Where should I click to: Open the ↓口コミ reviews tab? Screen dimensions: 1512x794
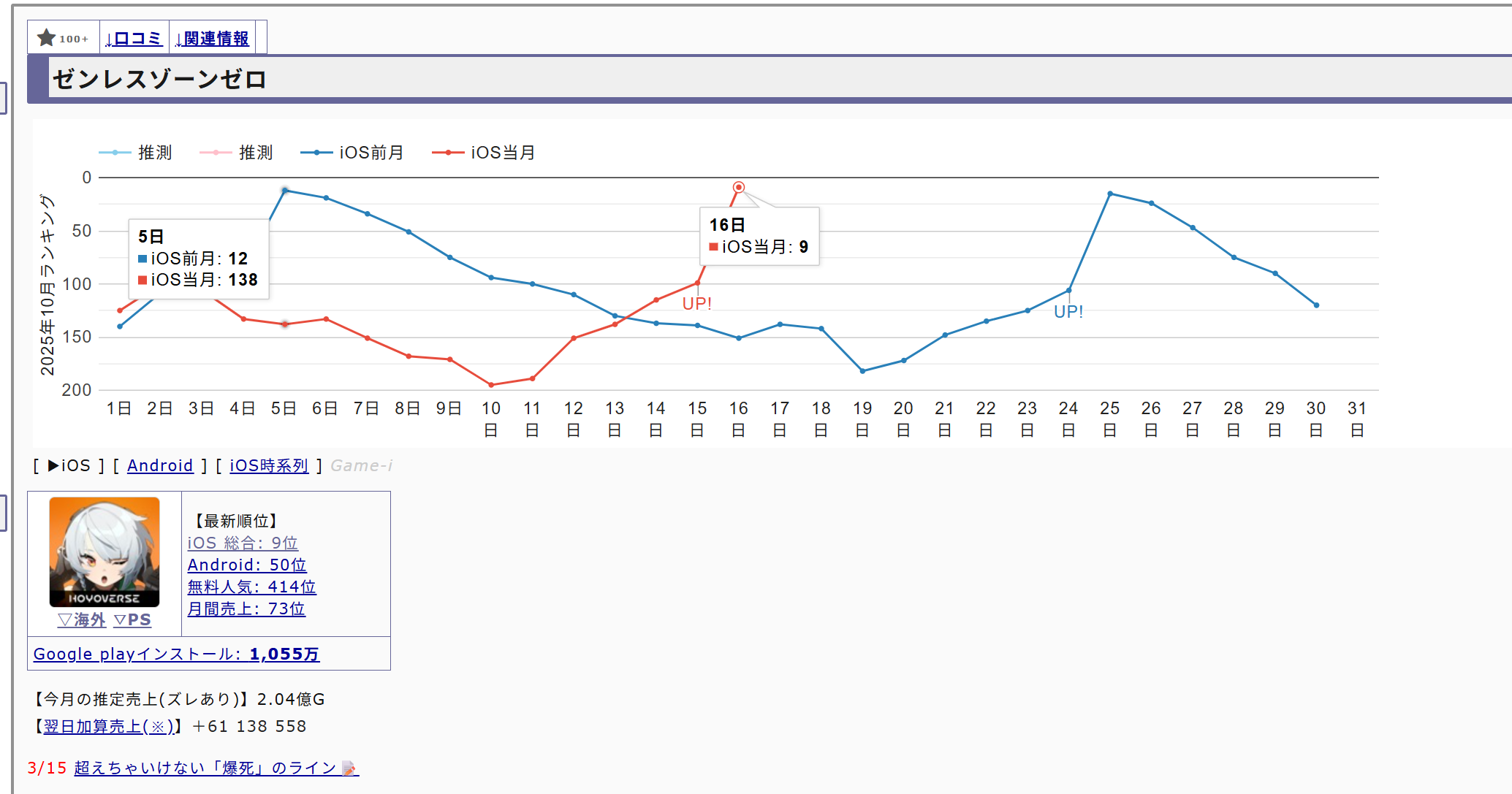click(134, 38)
